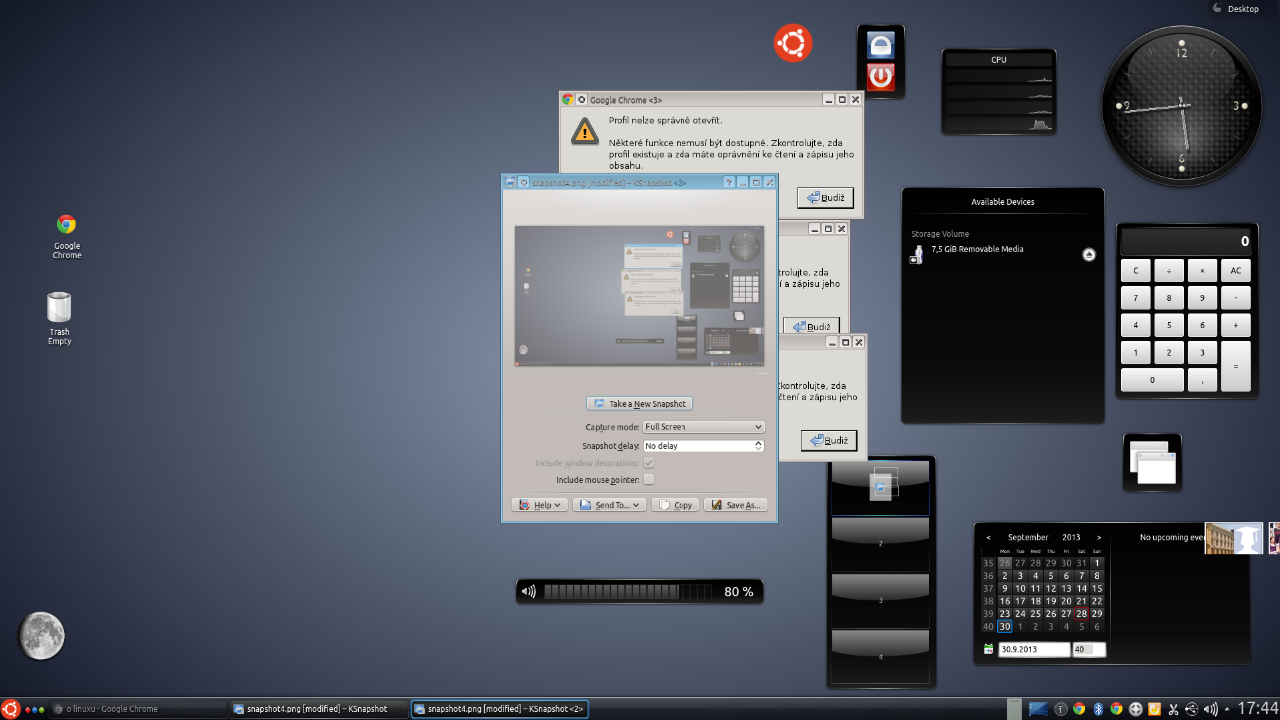
Task: Click the volume level bar at 80%
Action: coord(628,592)
